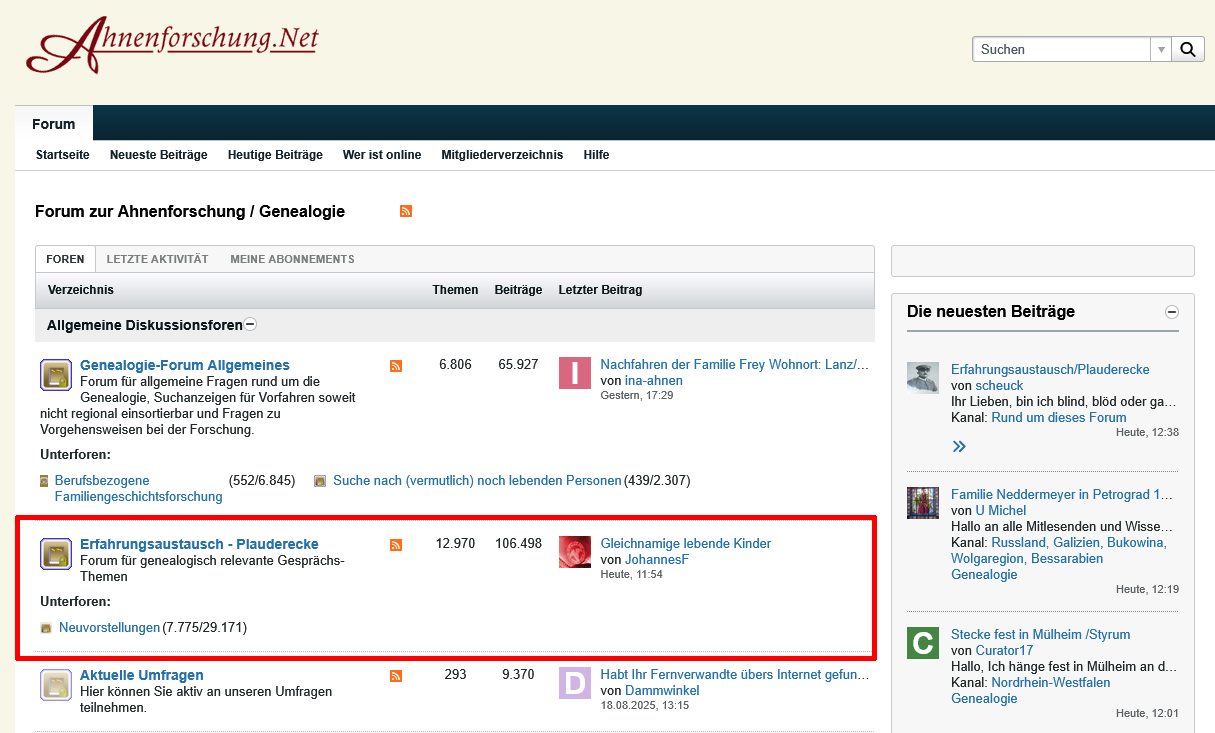Click the double-arrow icon under scheuck's post
The height and width of the screenshot is (733, 1215).
[959, 446]
